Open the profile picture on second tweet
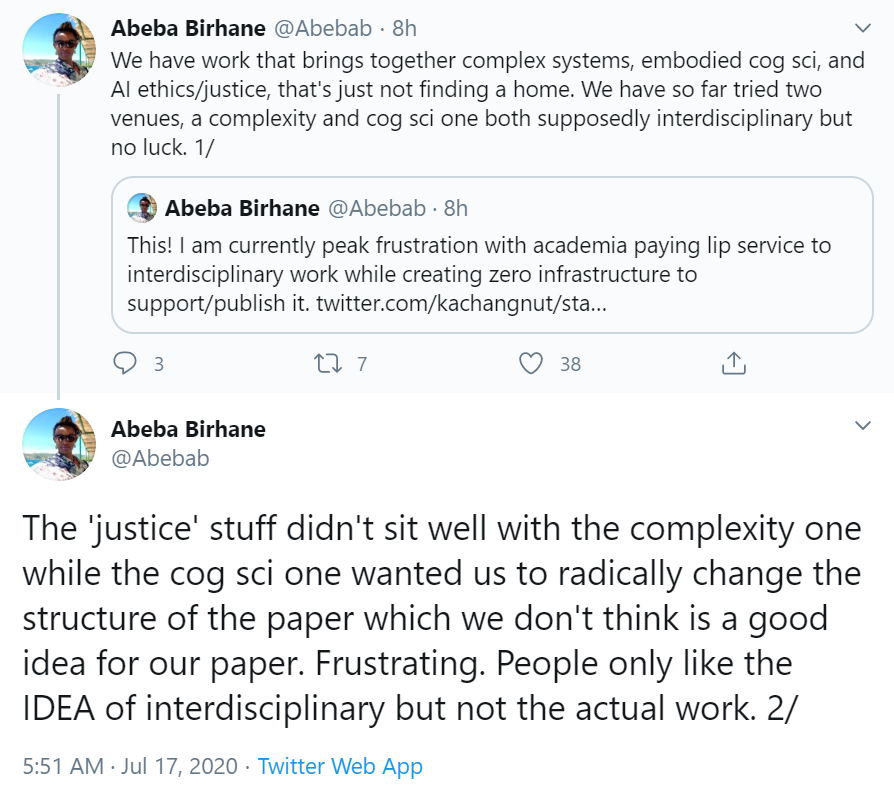The width and height of the screenshot is (894, 799). pyautogui.click(x=59, y=444)
